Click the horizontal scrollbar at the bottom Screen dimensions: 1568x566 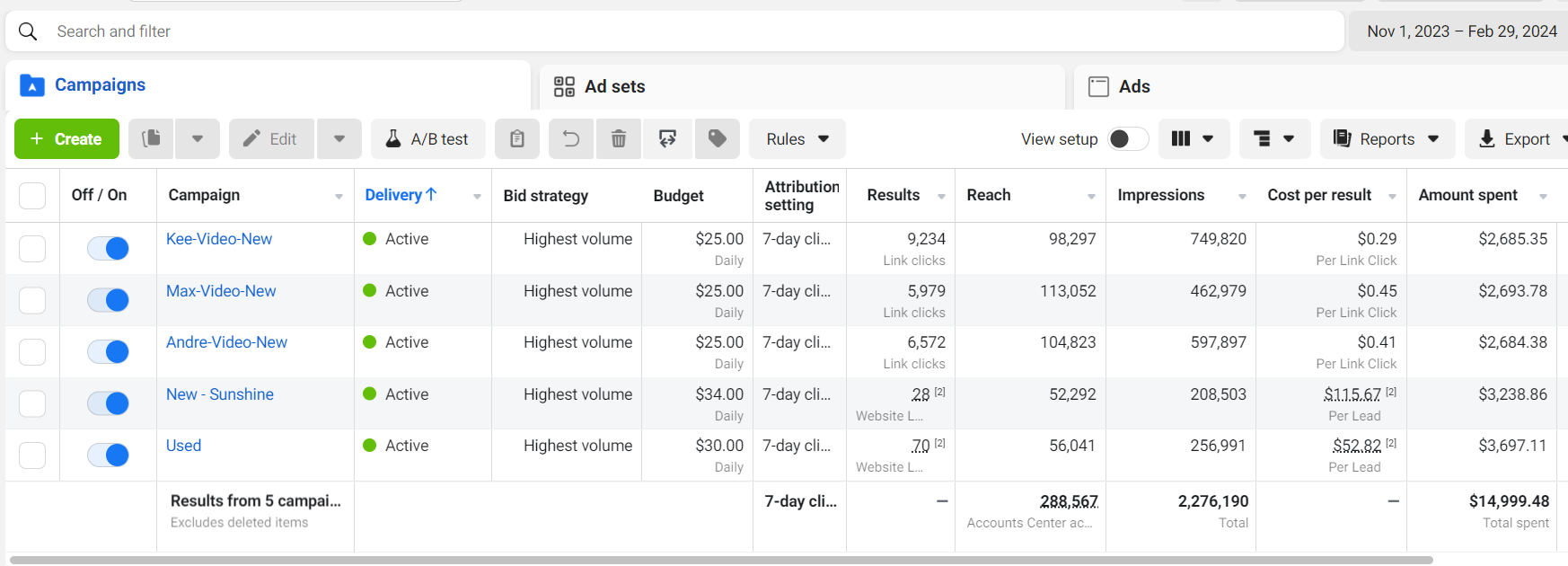(x=718, y=560)
